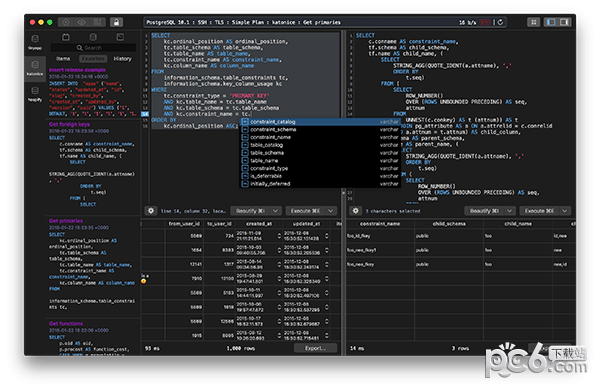Select table_name autocomplete suggestion
Viewport: 600px width, 390px height.
click(x=320, y=160)
